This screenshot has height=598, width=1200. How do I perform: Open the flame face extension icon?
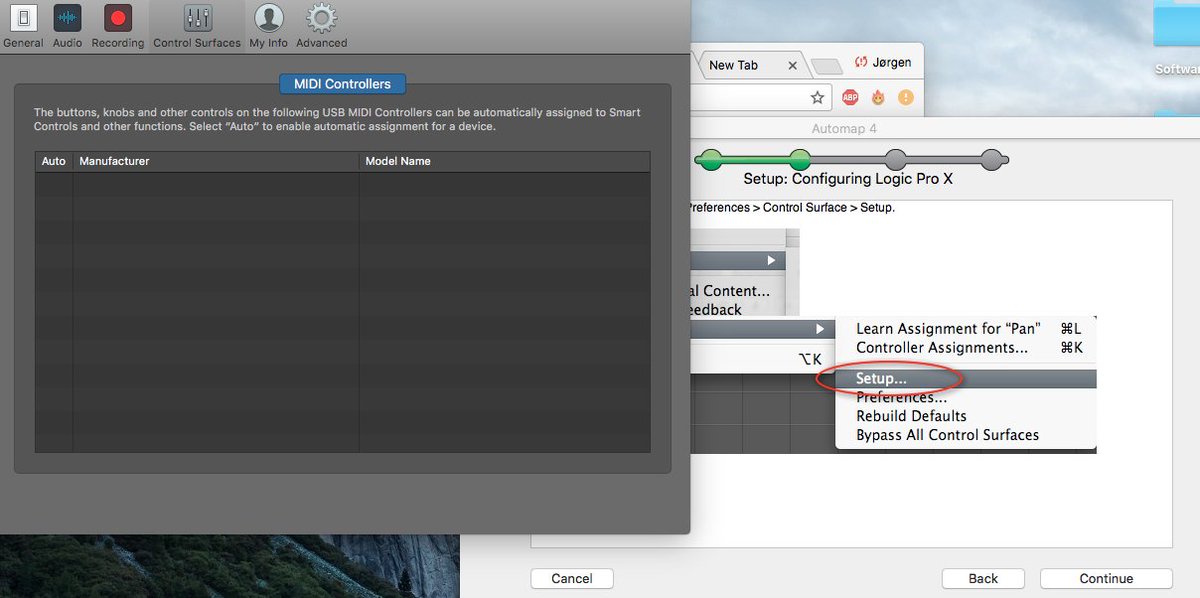point(878,97)
